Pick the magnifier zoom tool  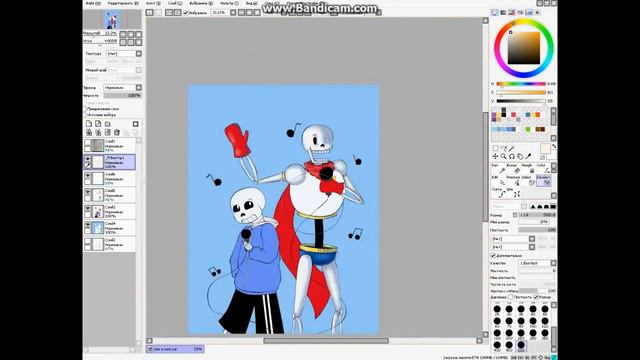click(503, 156)
